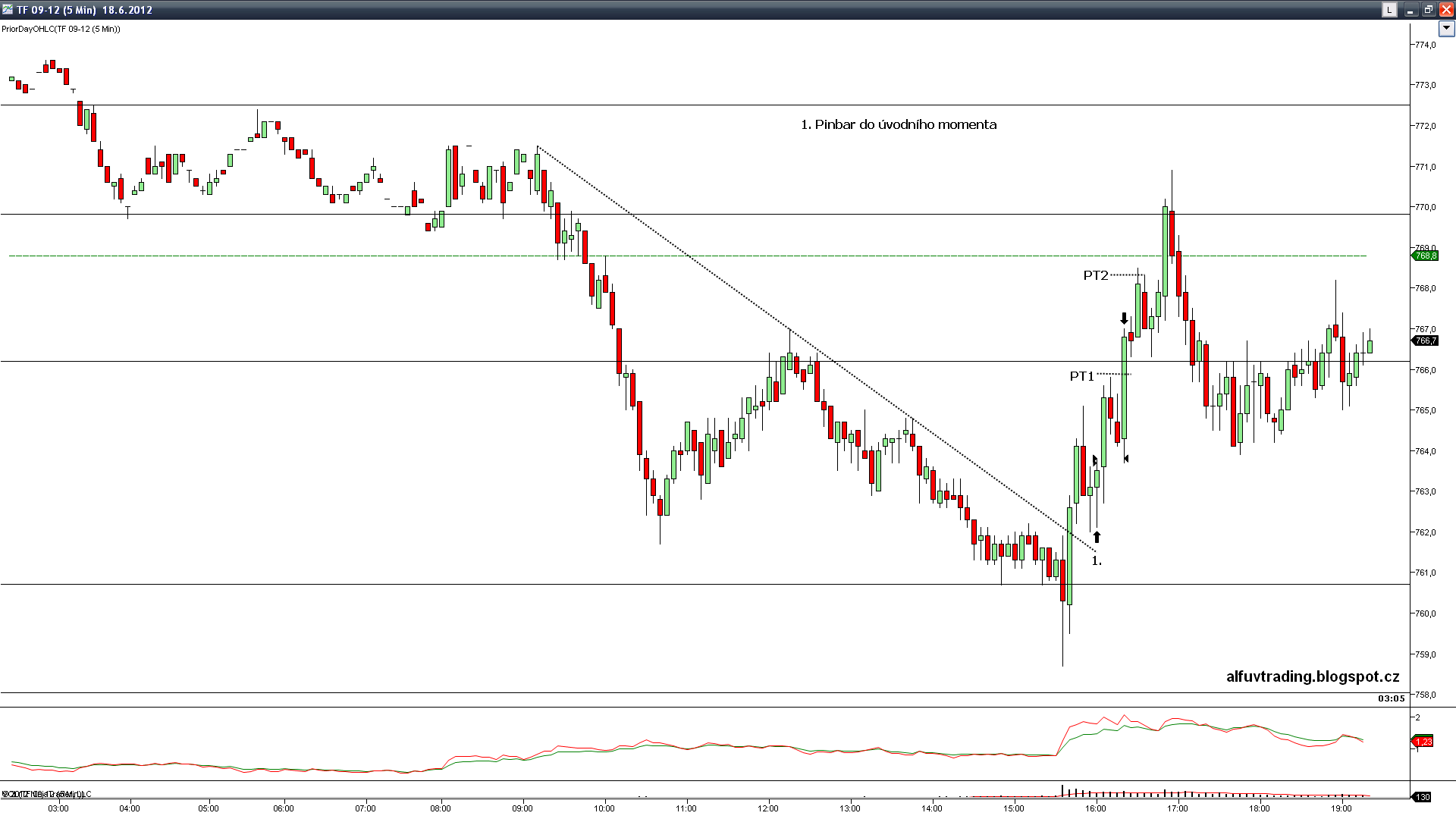Click the black 130 volume value marker
This screenshot has height=819, width=1456.
pyautogui.click(x=1423, y=797)
